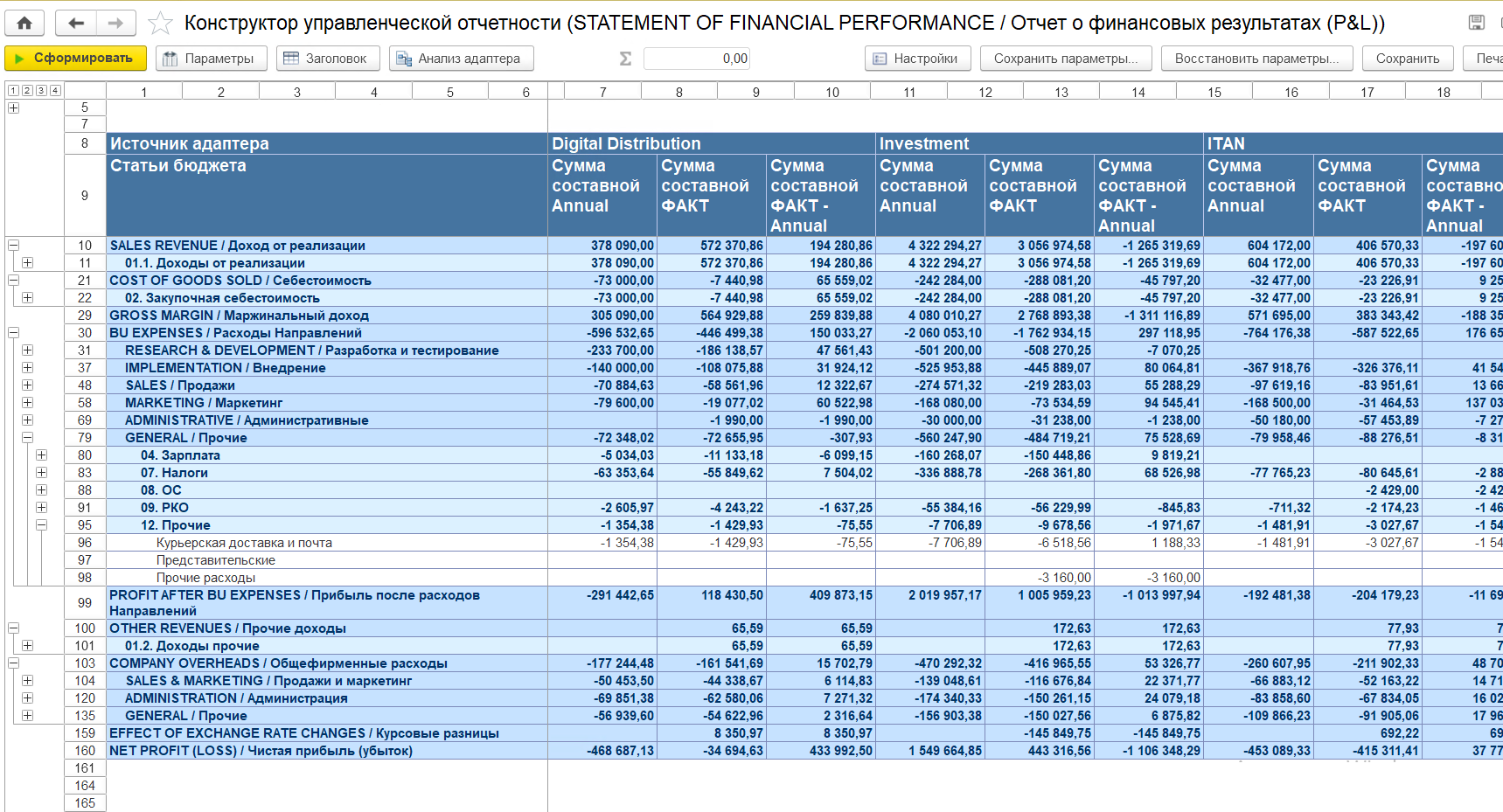Expand 04. Зарплата row 80

(41, 455)
